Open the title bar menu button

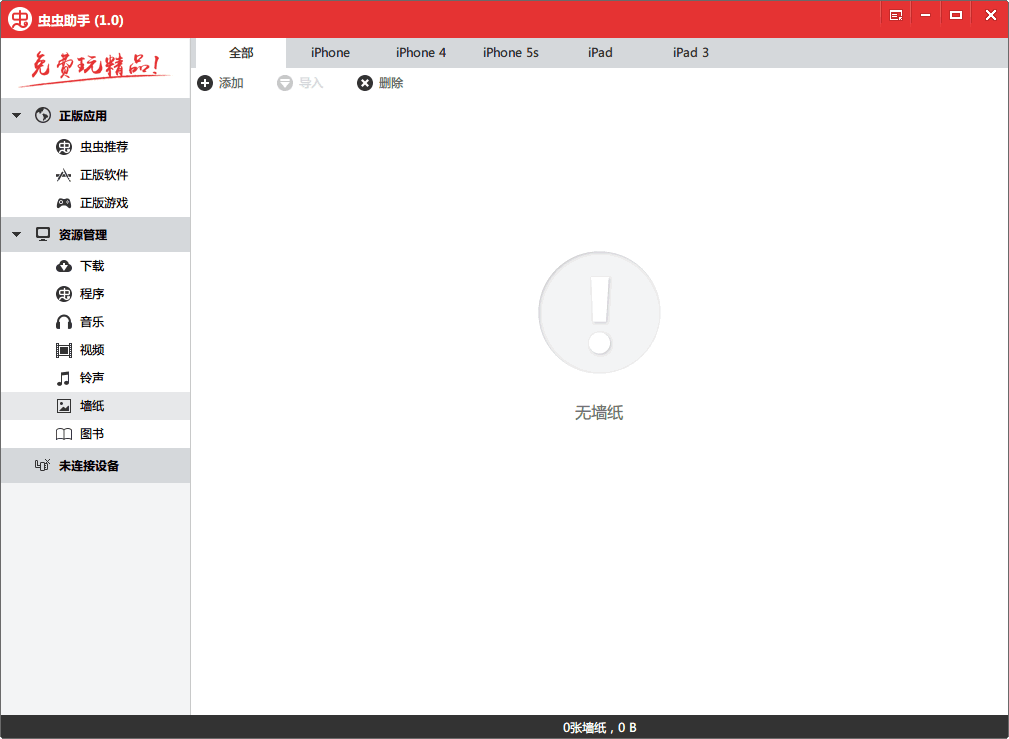(x=896, y=15)
